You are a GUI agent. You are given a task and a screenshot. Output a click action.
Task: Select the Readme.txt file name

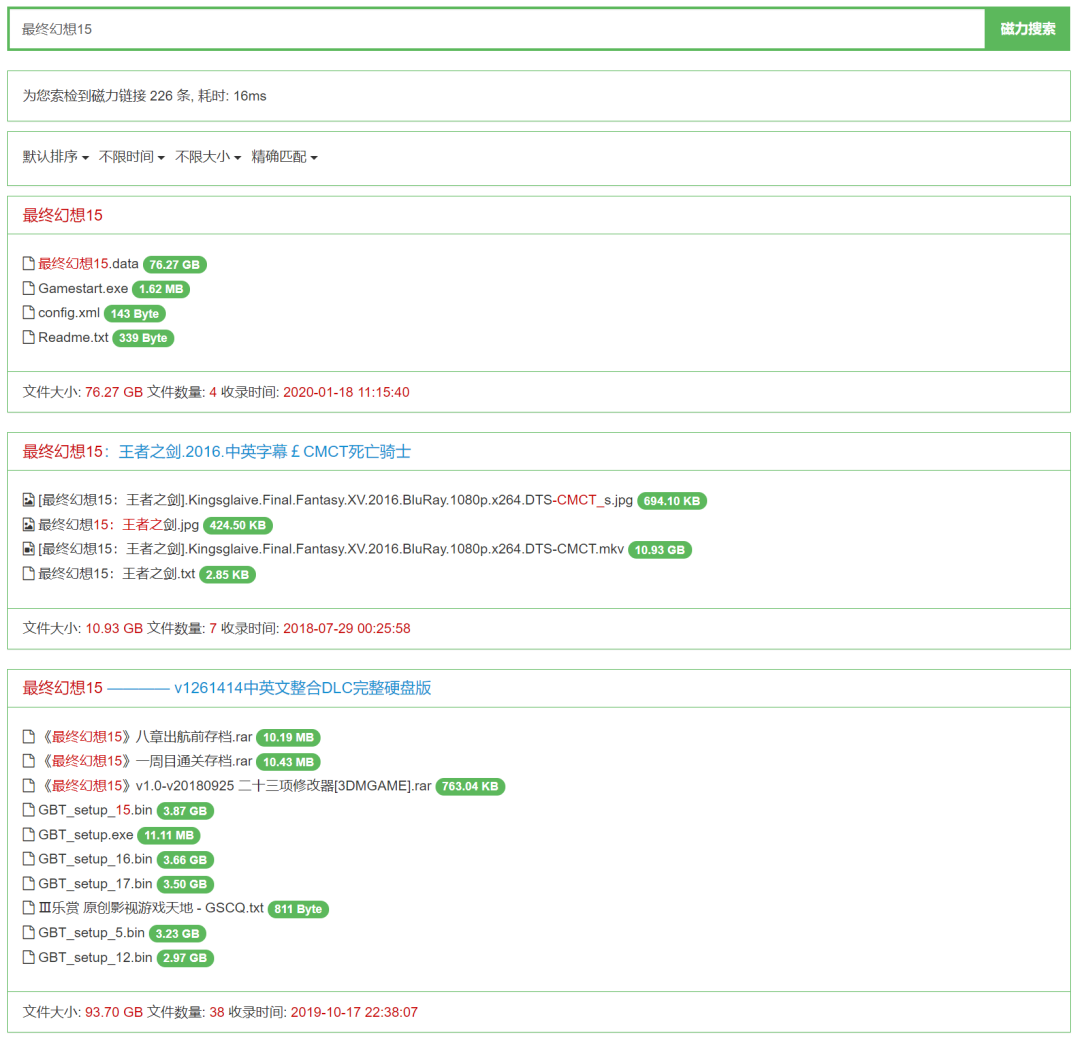click(x=73, y=337)
